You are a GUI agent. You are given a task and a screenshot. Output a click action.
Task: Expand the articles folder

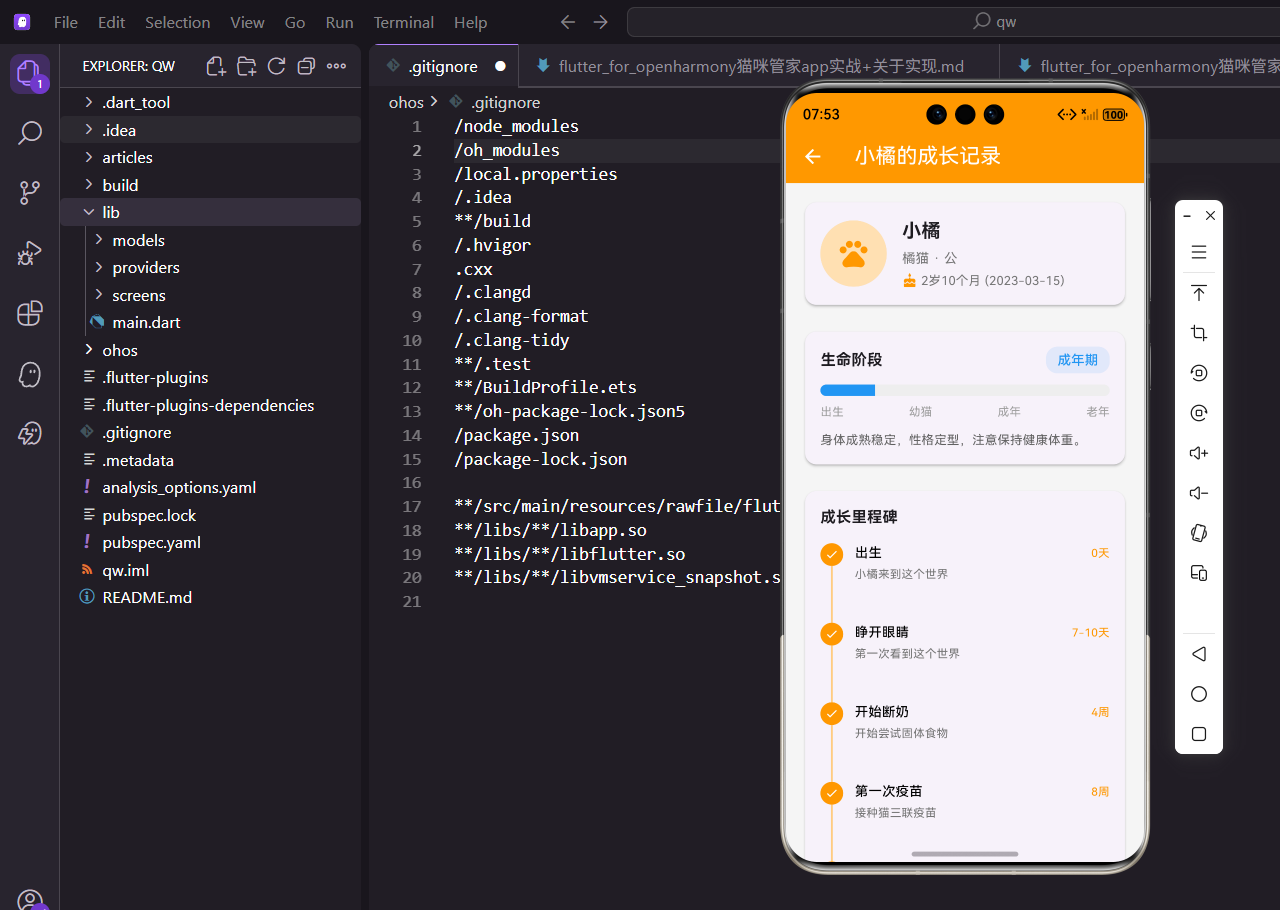coord(210,157)
